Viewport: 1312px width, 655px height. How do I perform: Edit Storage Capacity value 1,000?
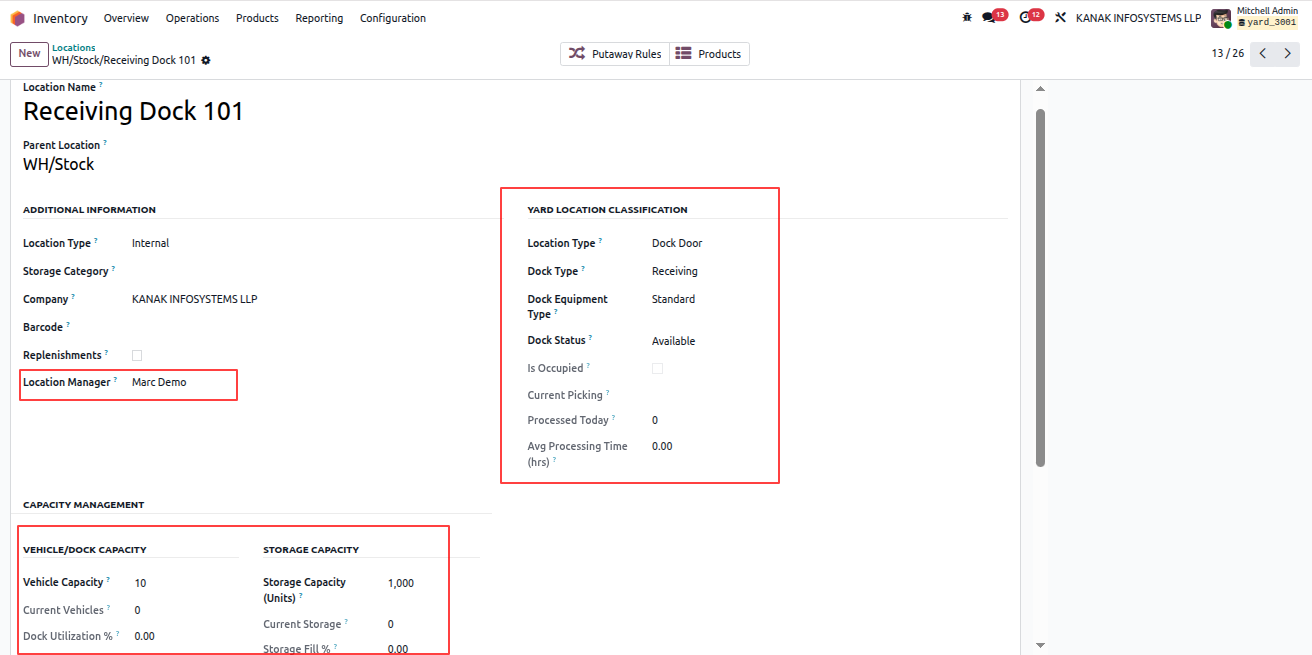point(401,583)
